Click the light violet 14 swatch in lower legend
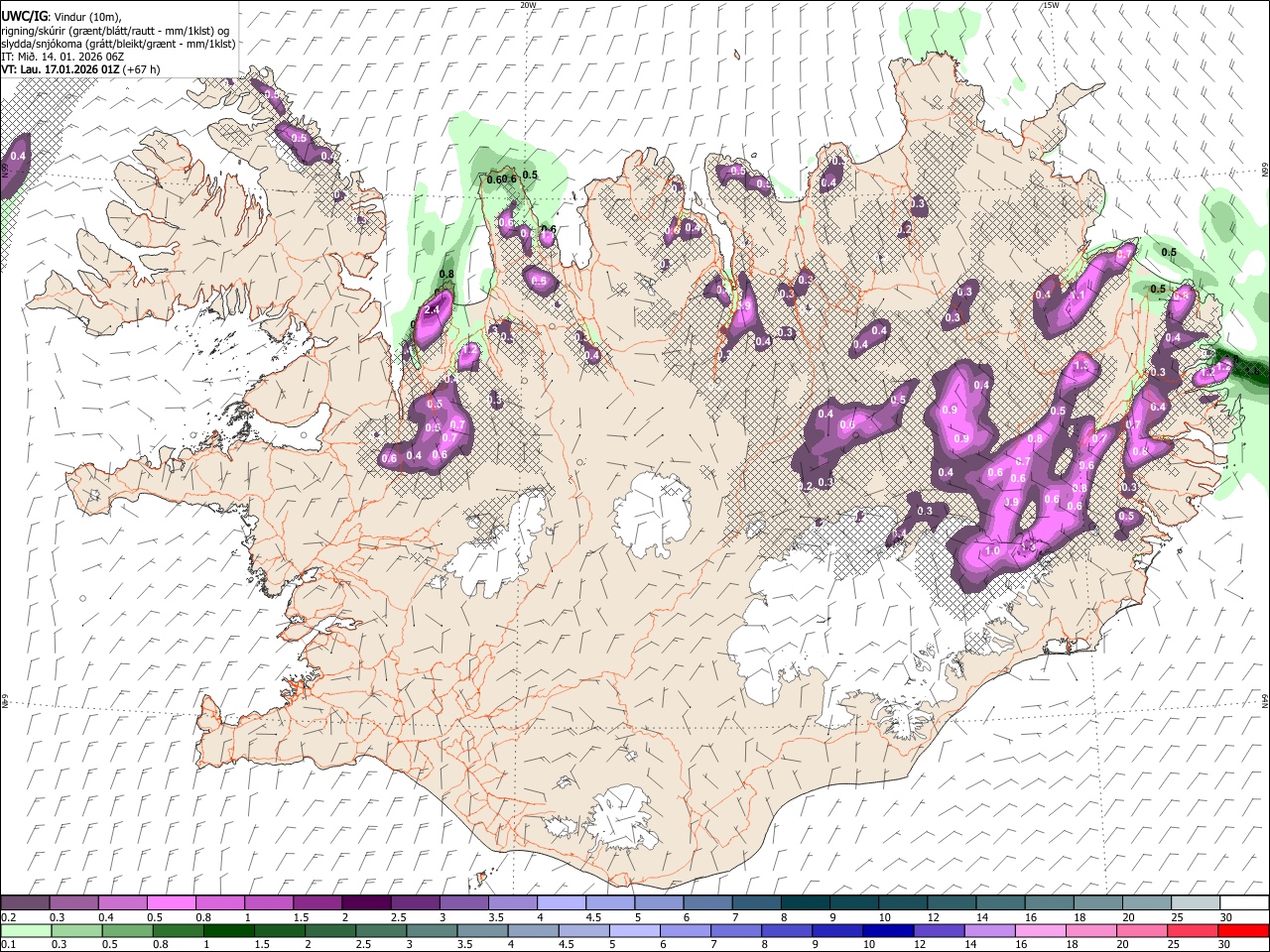The height and width of the screenshot is (952, 1270). coord(988,931)
